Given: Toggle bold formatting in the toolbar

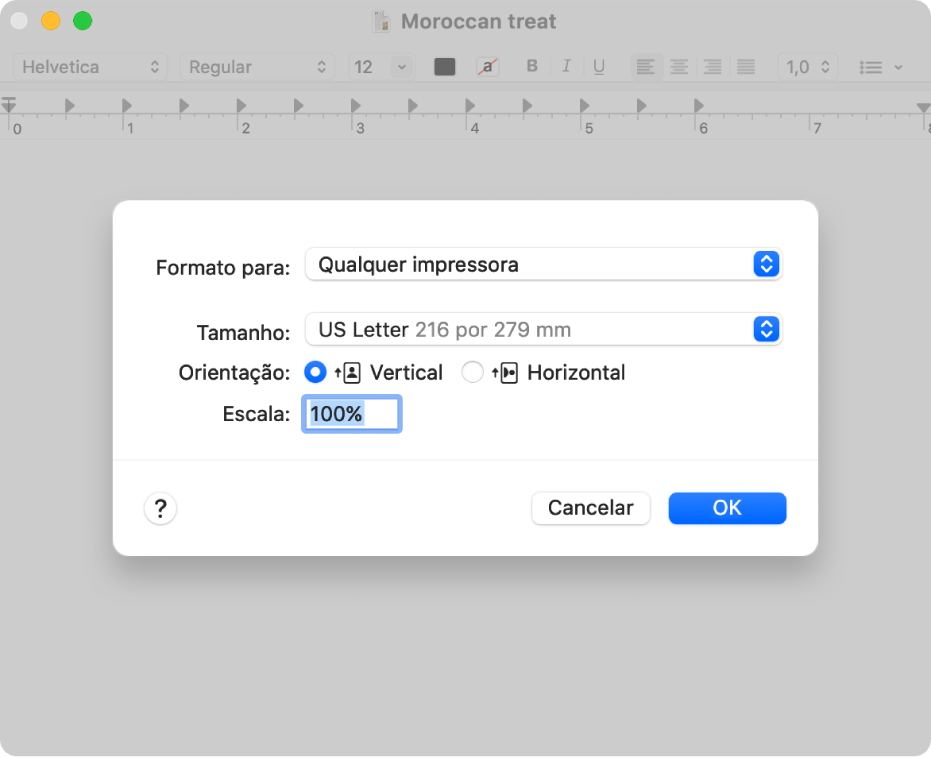Looking at the screenshot, I should pyautogui.click(x=532, y=66).
